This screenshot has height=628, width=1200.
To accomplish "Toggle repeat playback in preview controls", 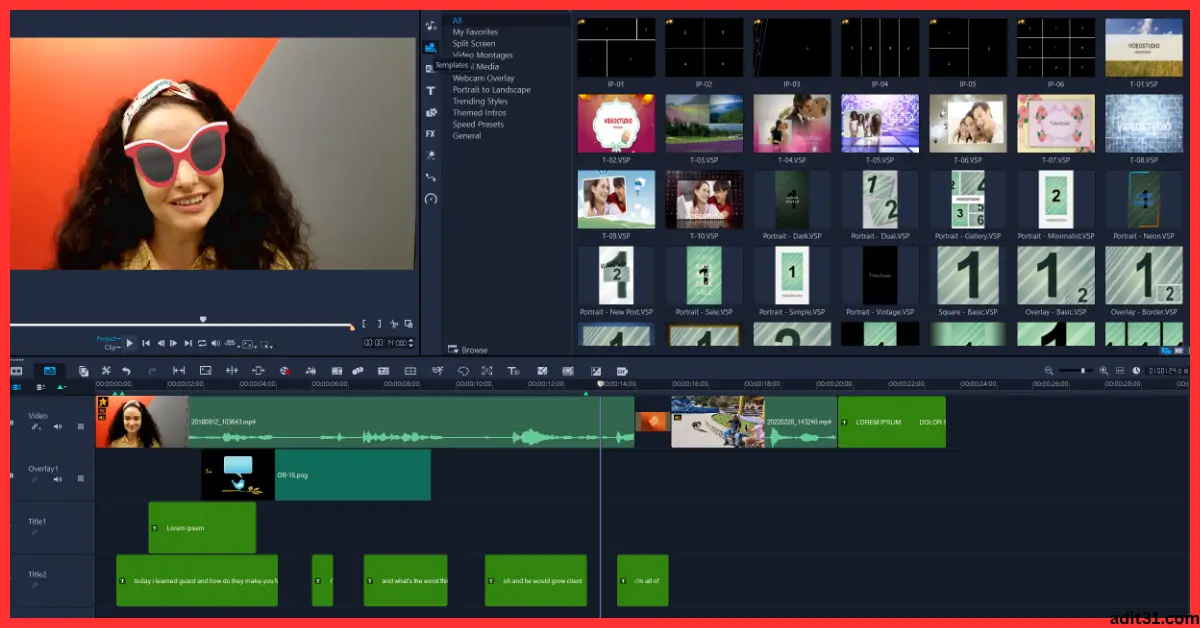I will pyautogui.click(x=202, y=343).
